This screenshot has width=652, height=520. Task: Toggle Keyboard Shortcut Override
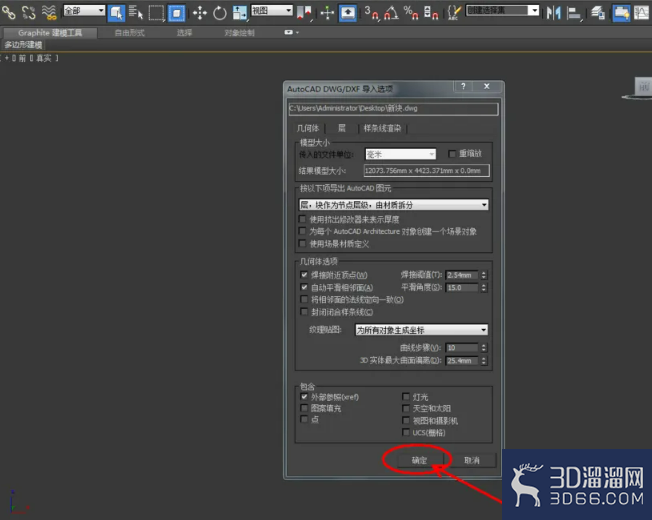[x=348, y=13]
